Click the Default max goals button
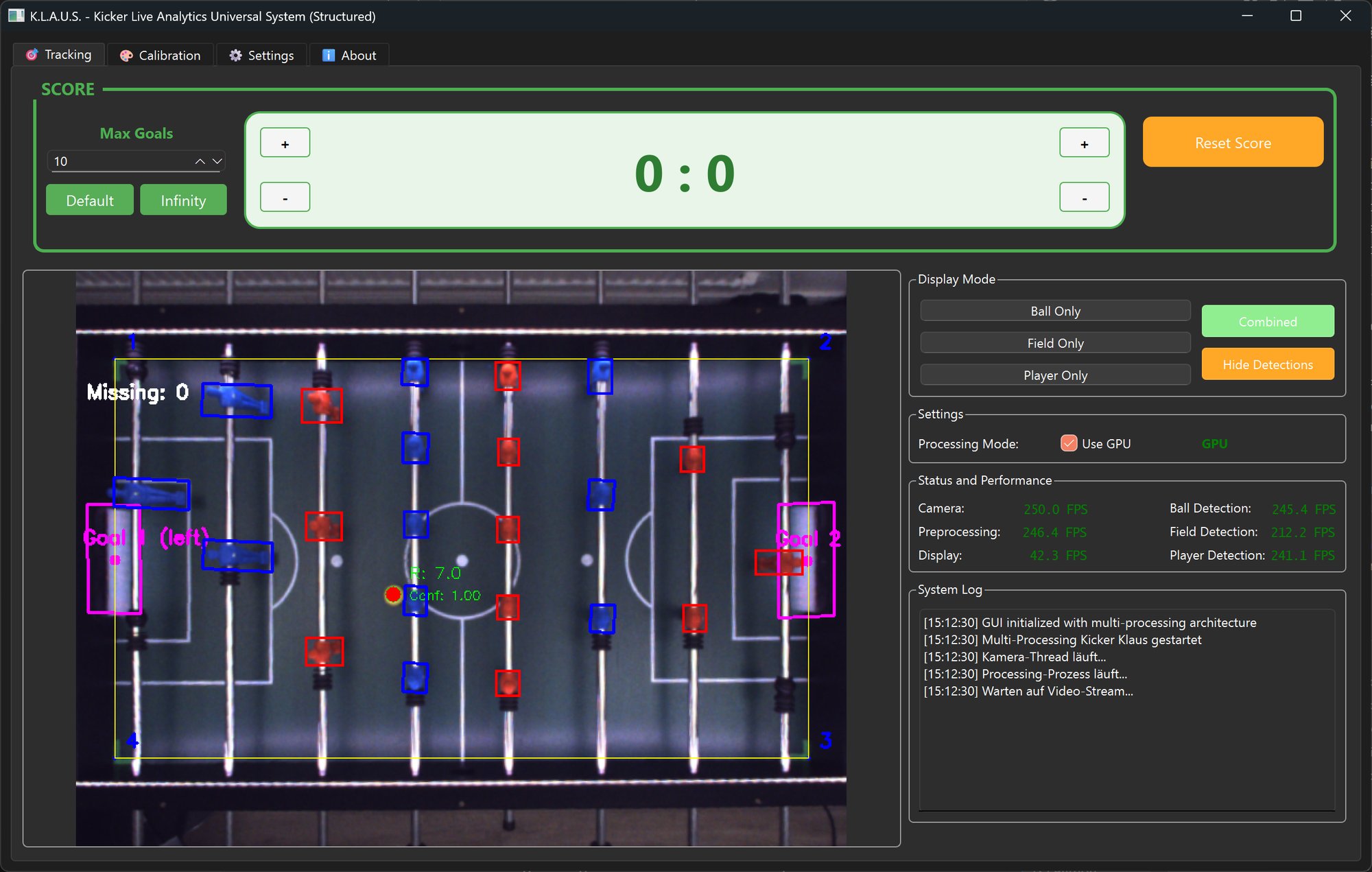This screenshot has height=872, width=1372. click(89, 200)
